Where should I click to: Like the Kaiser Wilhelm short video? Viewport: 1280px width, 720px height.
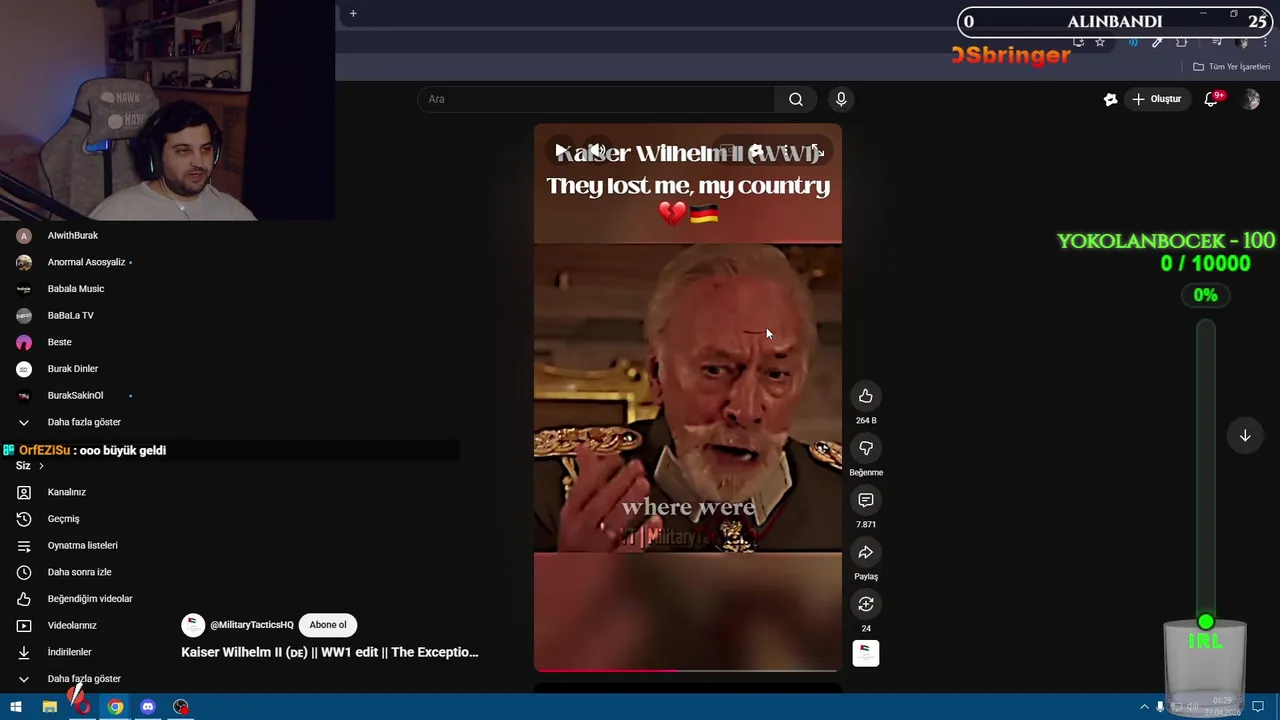click(x=866, y=396)
